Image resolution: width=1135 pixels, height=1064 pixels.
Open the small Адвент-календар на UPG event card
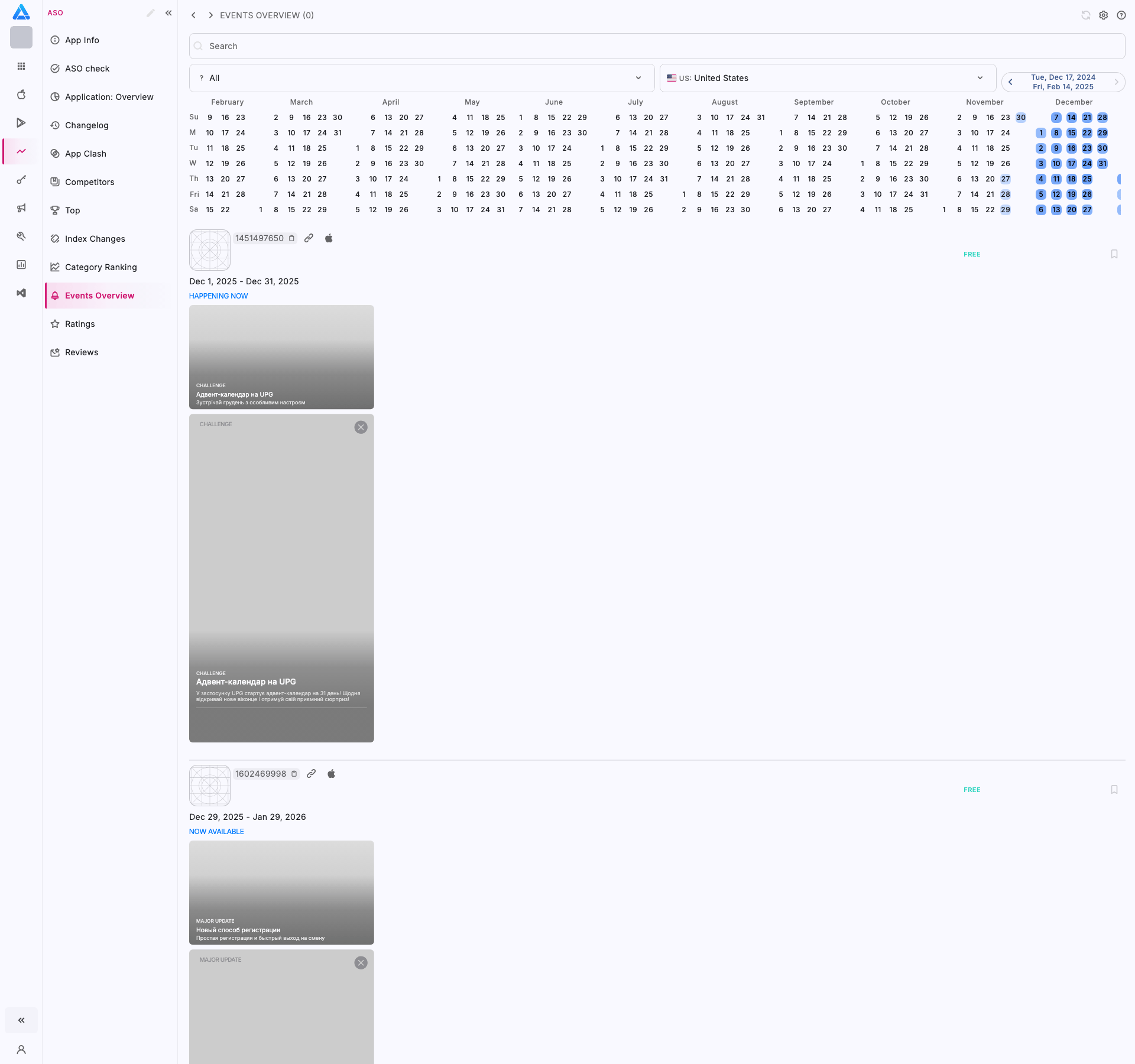click(x=281, y=357)
